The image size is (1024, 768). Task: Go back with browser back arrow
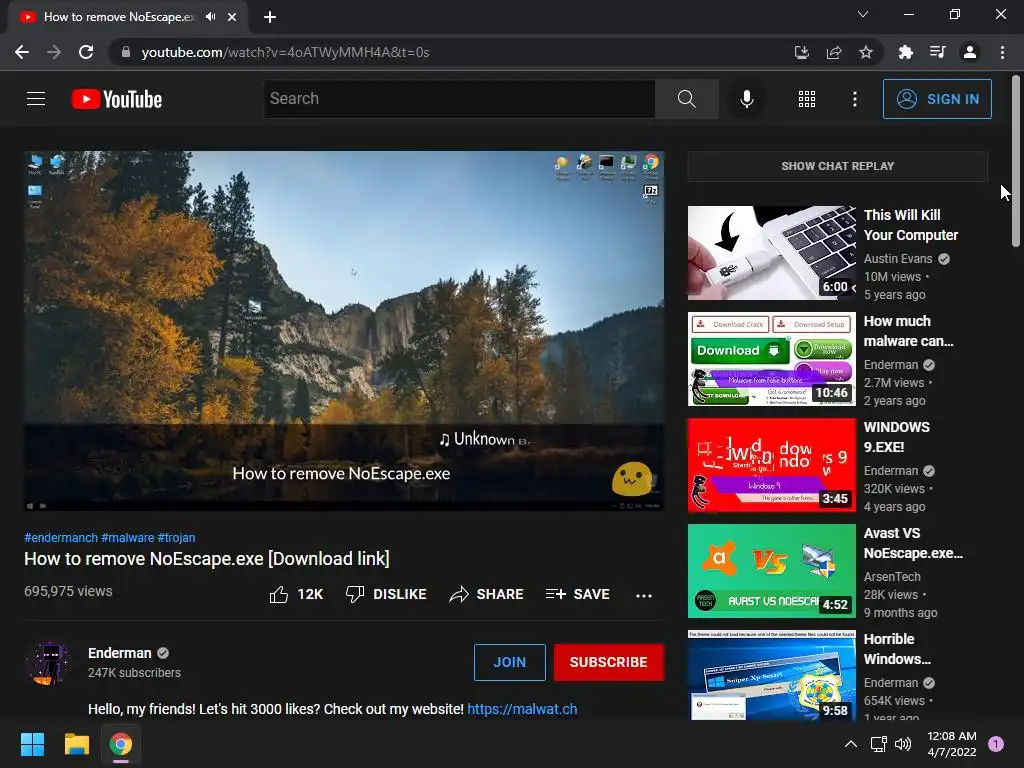pos(22,52)
